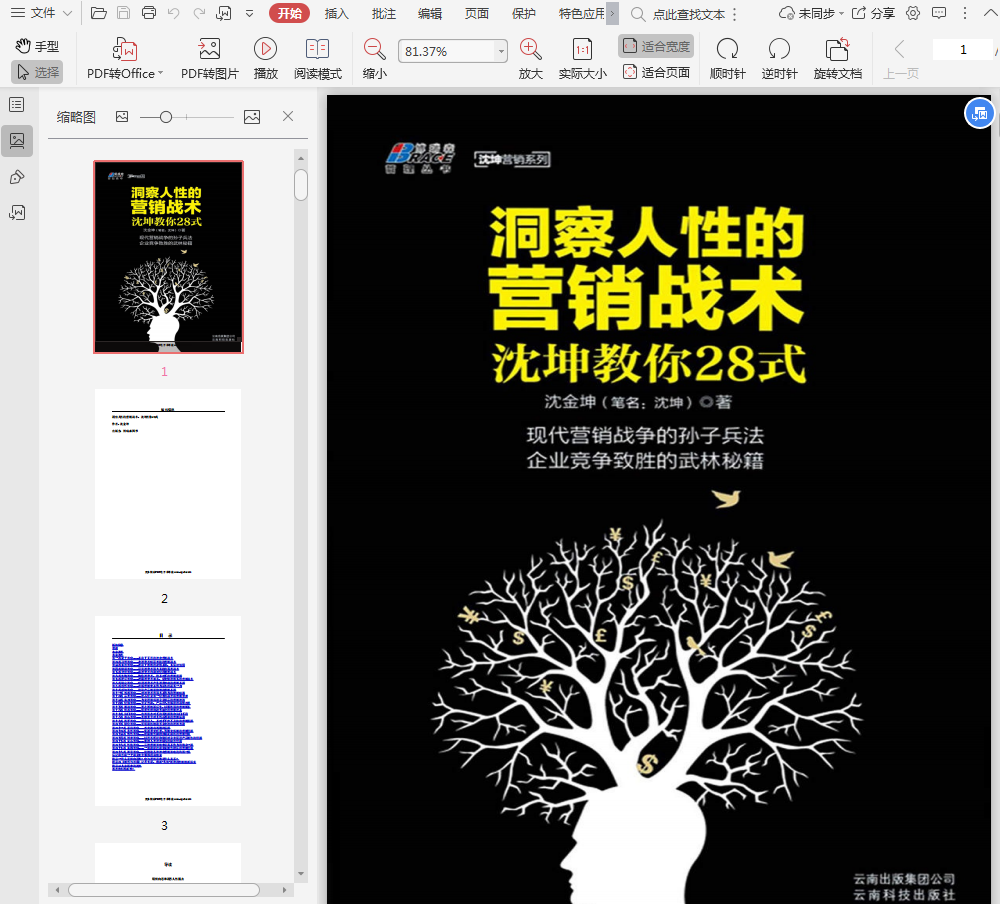This screenshot has width=1000, height=904.
Task: Click the 81.37% zoom input field
Action: click(446, 51)
